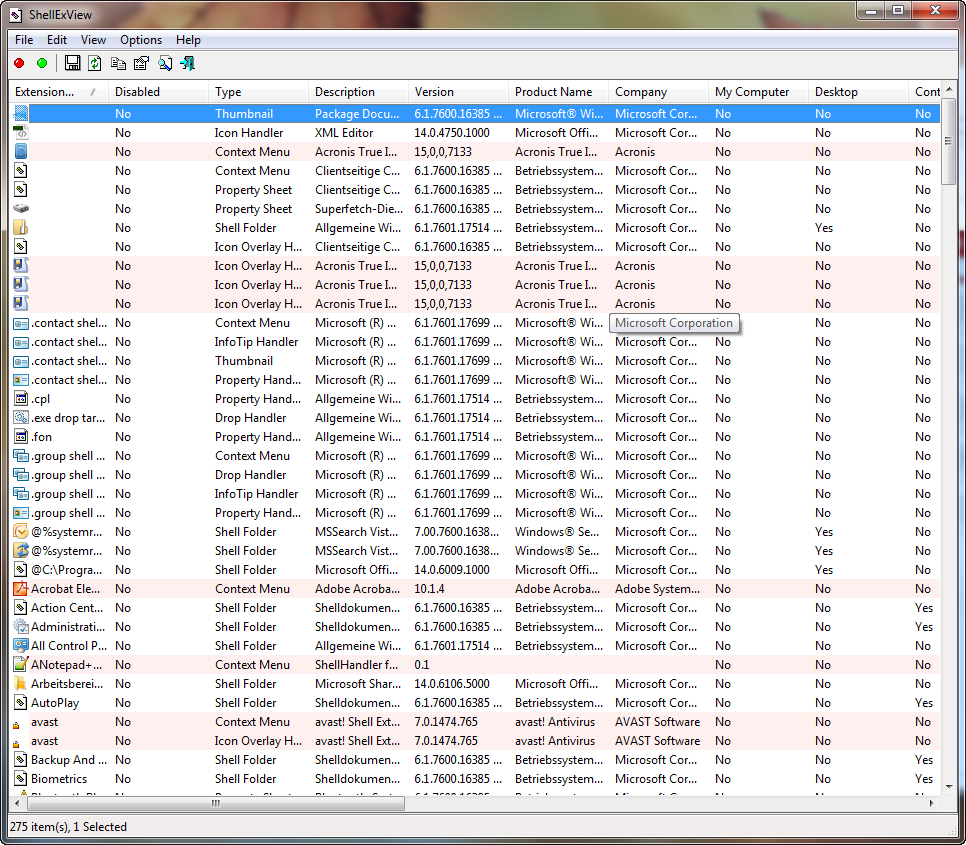Click the Administrati... row icon

click(x=21, y=627)
